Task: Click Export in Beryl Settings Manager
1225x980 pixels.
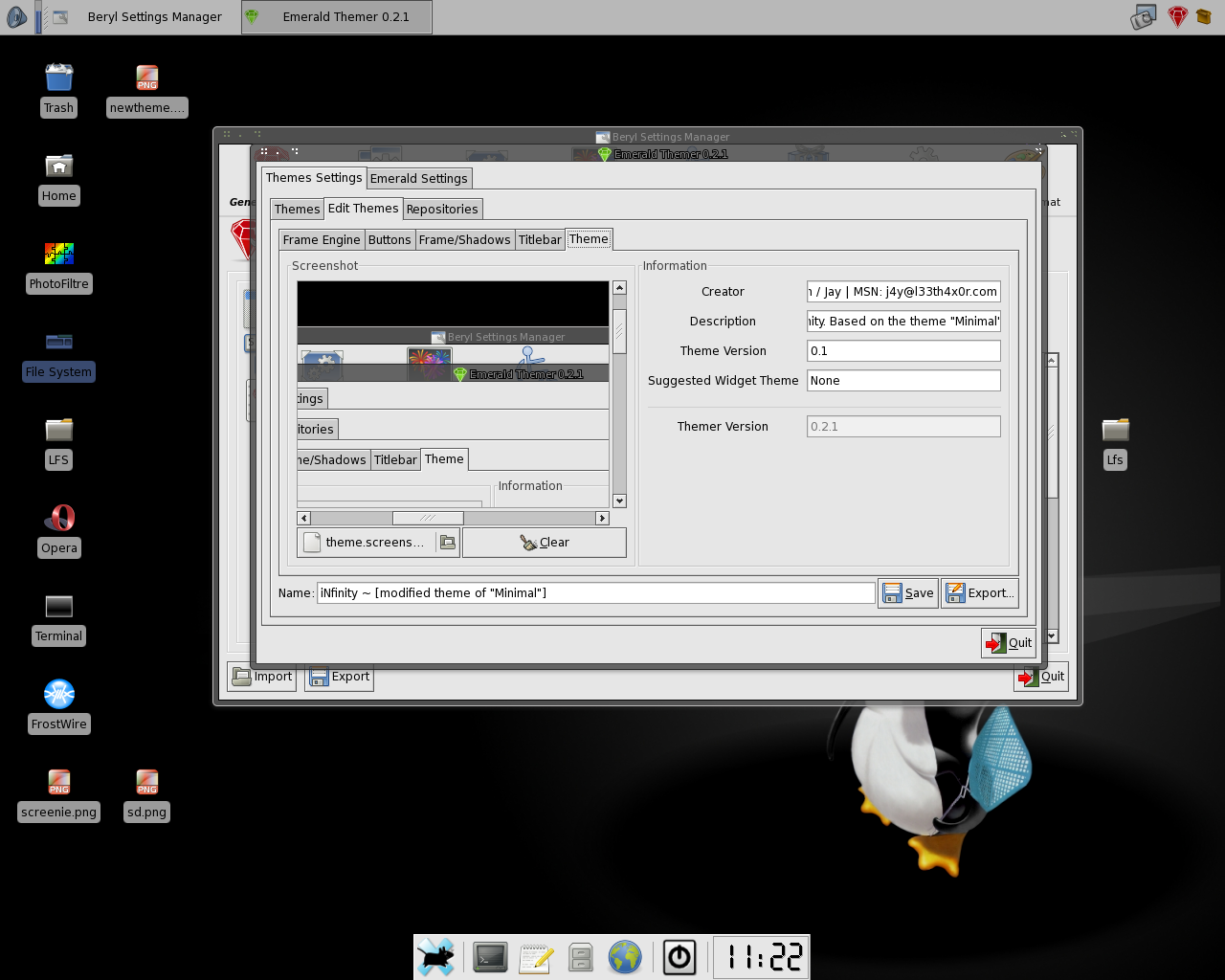Action: (339, 677)
